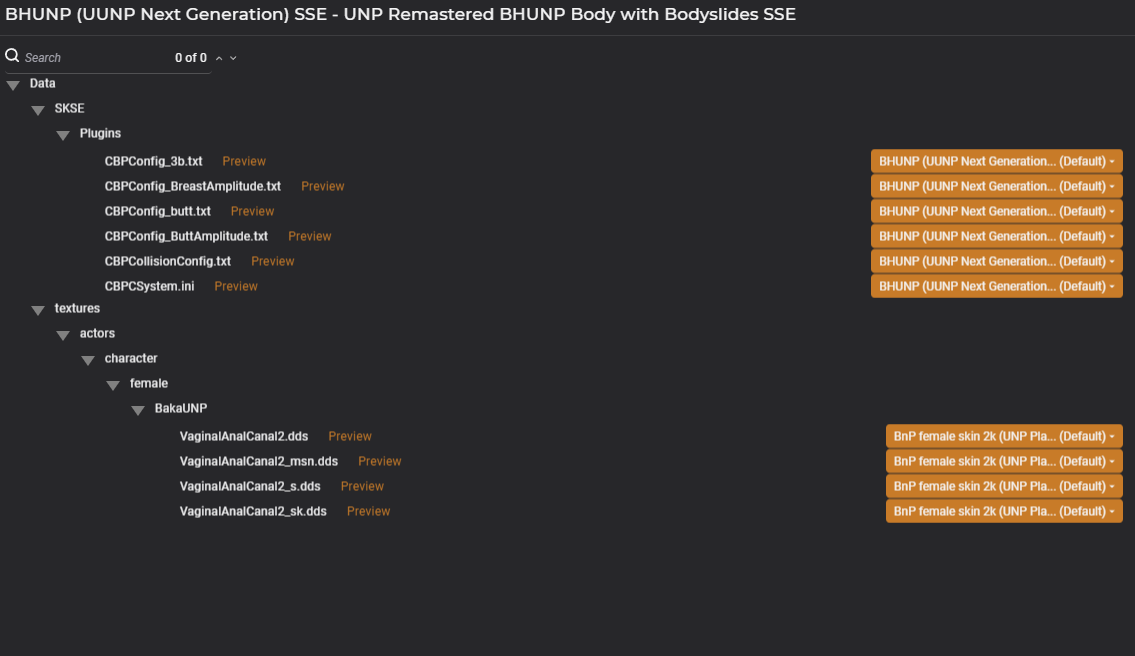
Task: Click the next search result down arrow
Action: tap(233, 58)
